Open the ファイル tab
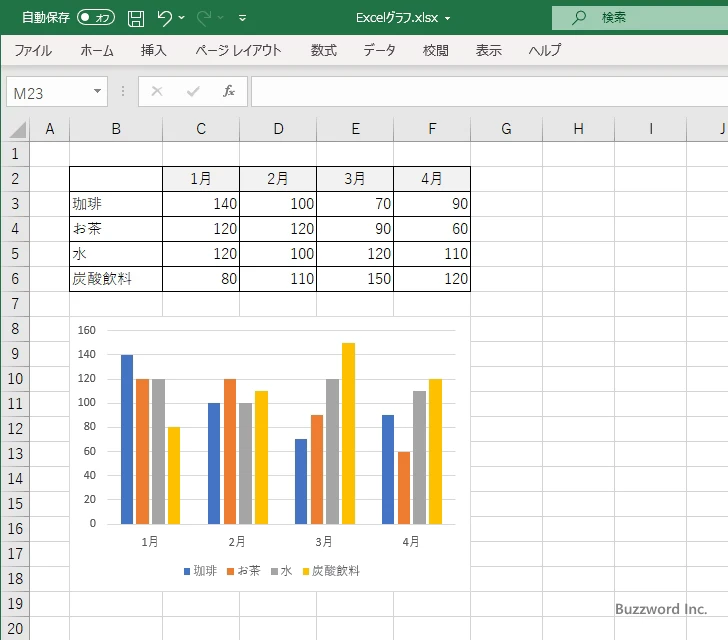 pyautogui.click(x=33, y=50)
